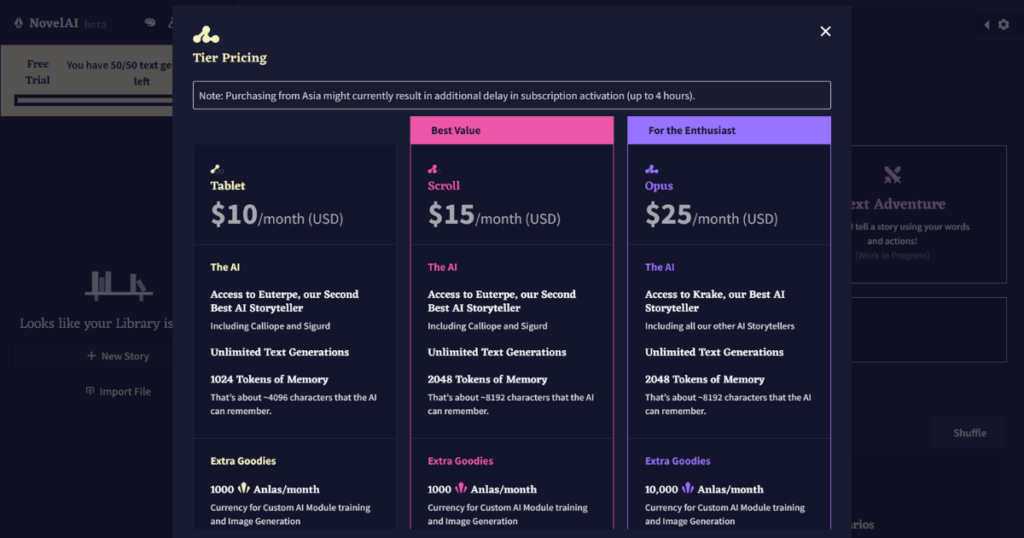Viewport: 1024px width, 538px height.
Task: Click the Anlas icon in the Opus tier
Action: [x=688, y=488]
